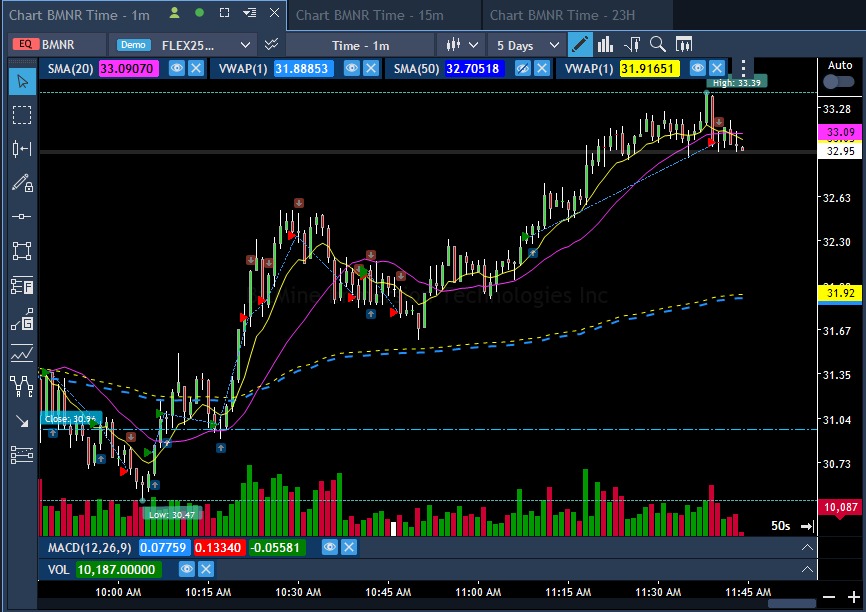Screen dimensions: 866x612
Task: Click the pencil with lock drawing tool
Action: click(x=21, y=183)
